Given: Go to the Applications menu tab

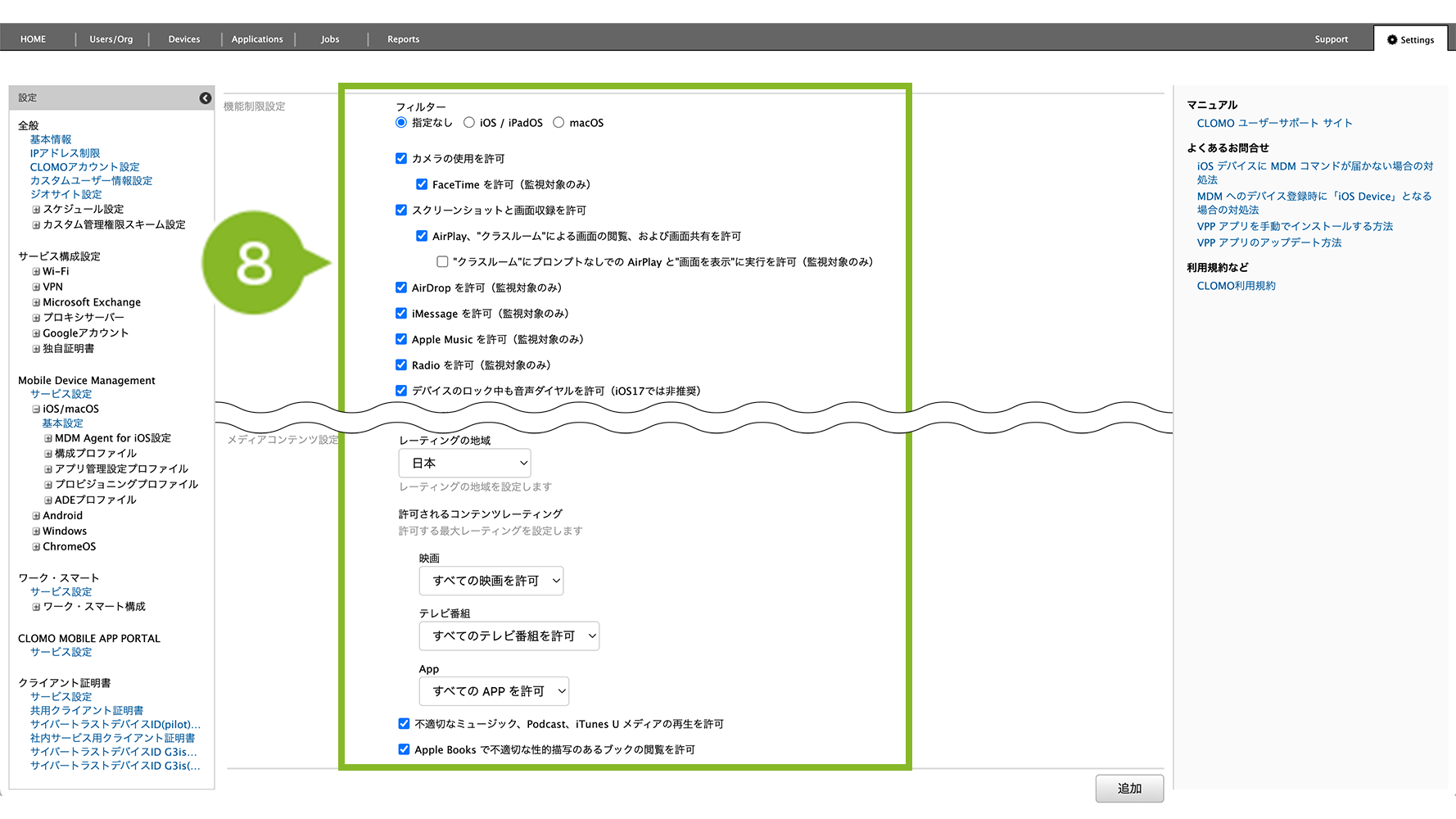Looking at the screenshot, I should click(x=257, y=39).
